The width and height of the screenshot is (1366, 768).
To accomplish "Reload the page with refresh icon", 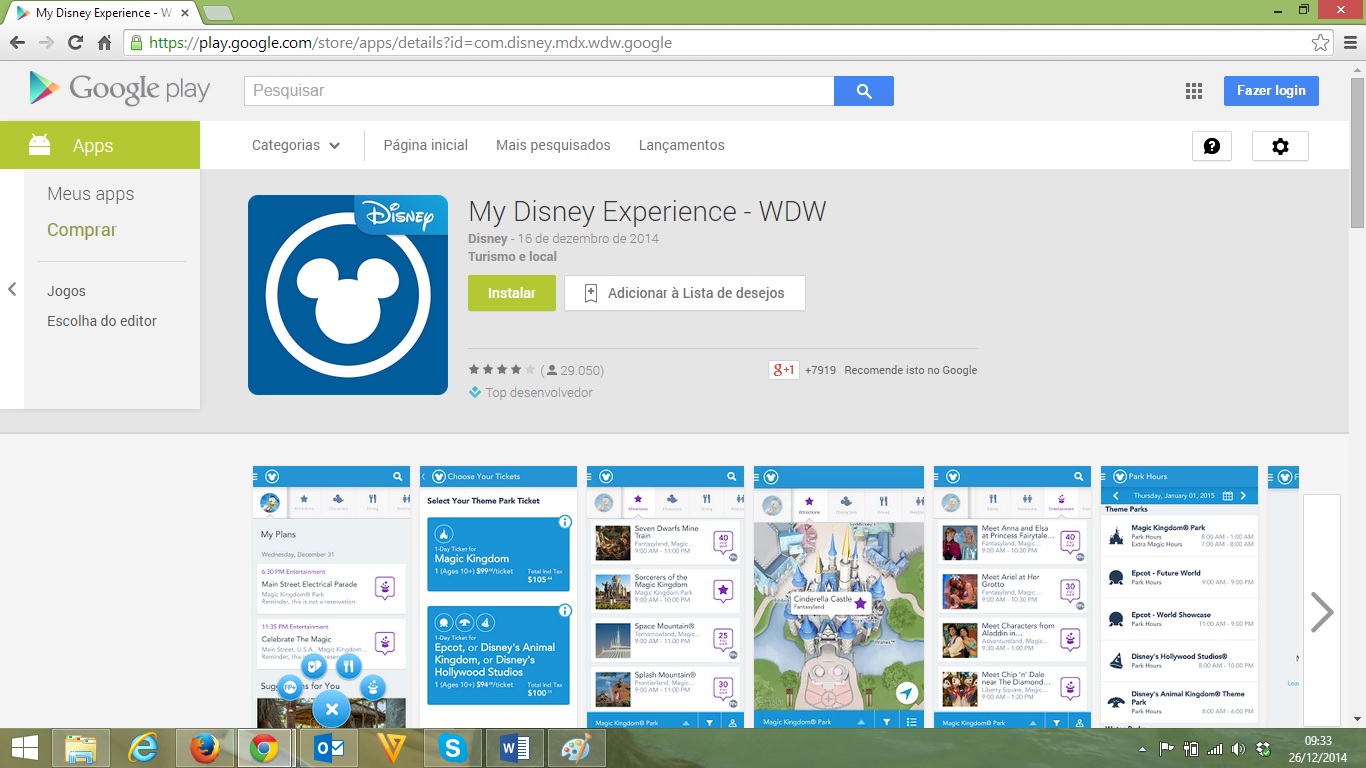I will 75,43.
